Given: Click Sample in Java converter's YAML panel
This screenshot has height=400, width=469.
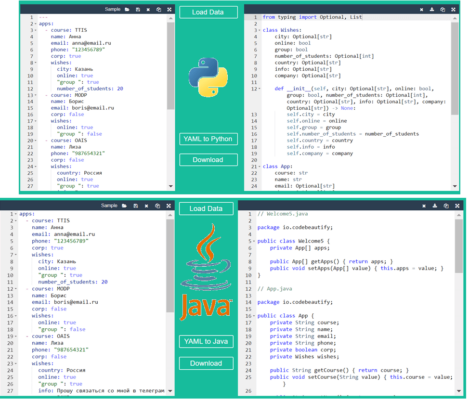Looking at the screenshot, I should tap(109, 205).
